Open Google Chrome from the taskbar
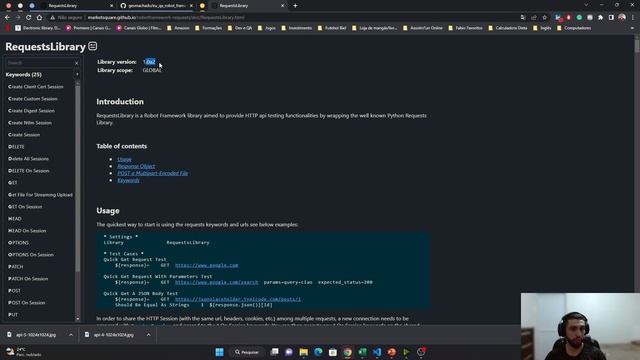 348,352
